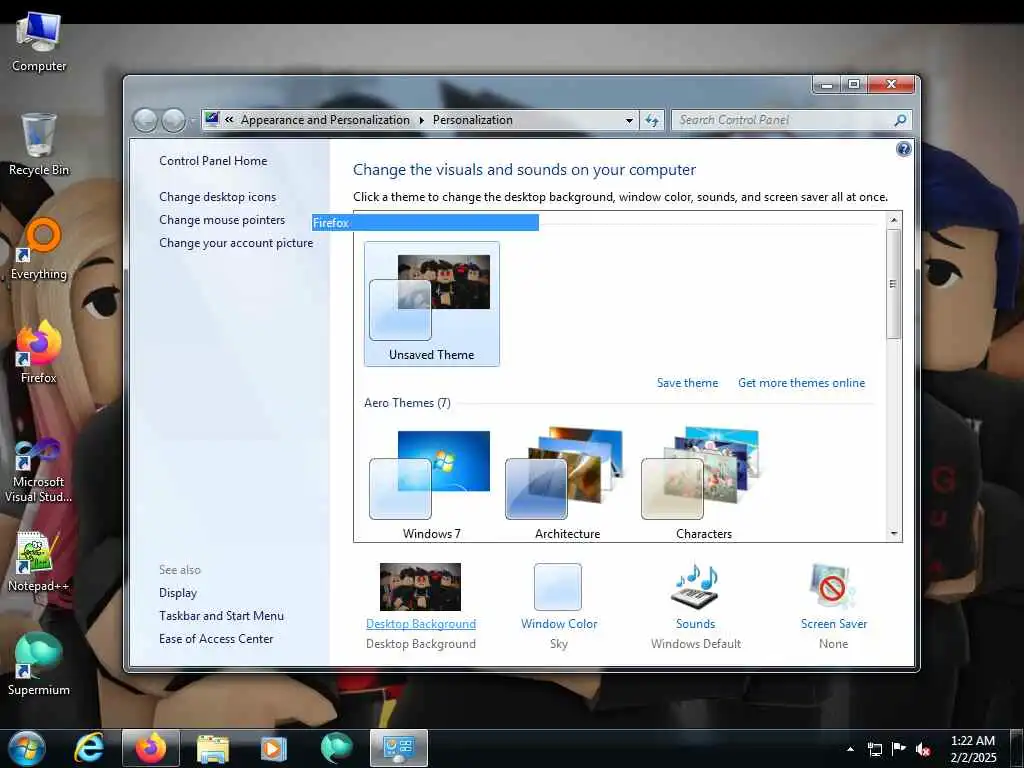
Task: Click the Screen Saver text link
Action: (x=834, y=624)
